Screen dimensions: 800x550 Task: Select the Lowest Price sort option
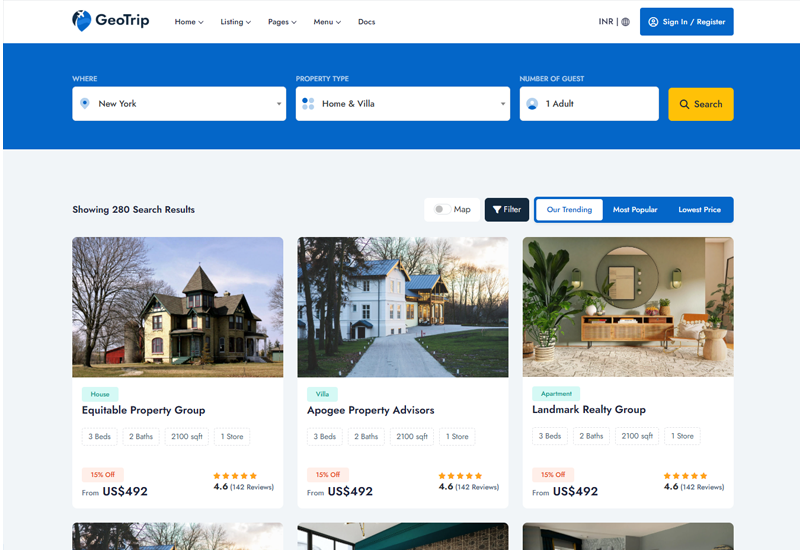pos(699,210)
